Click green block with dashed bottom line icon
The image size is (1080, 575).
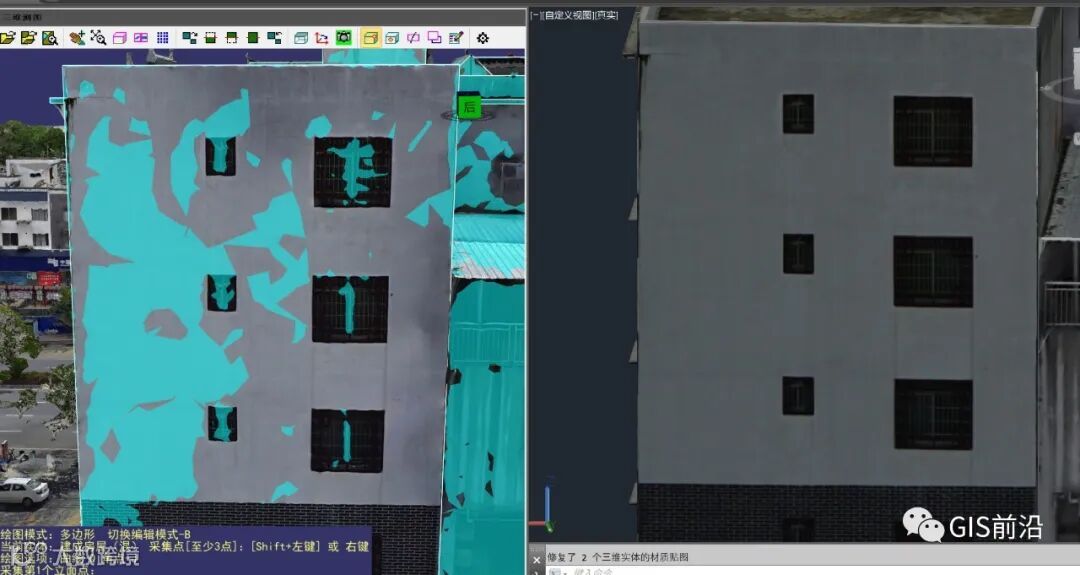pyautogui.click(x=232, y=38)
